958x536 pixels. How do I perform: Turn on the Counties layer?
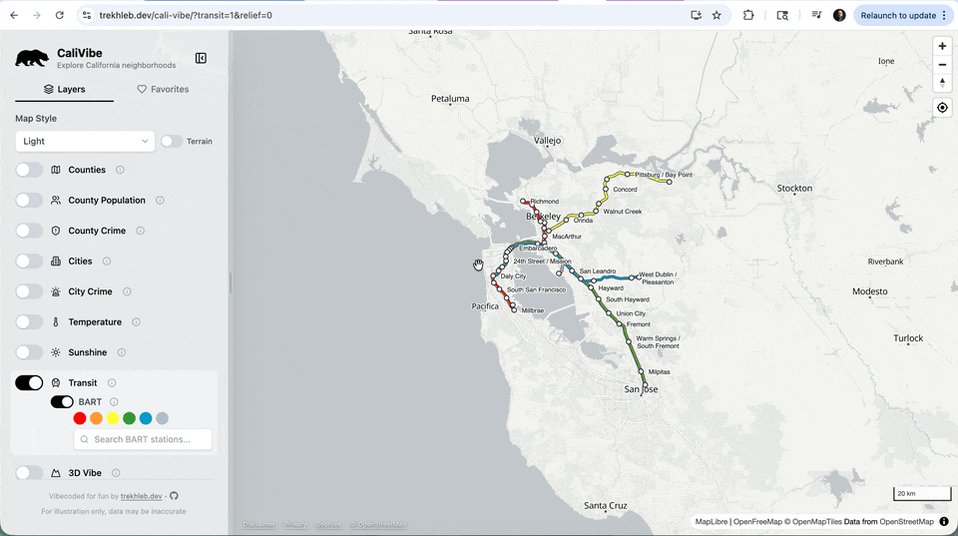(x=29, y=170)
